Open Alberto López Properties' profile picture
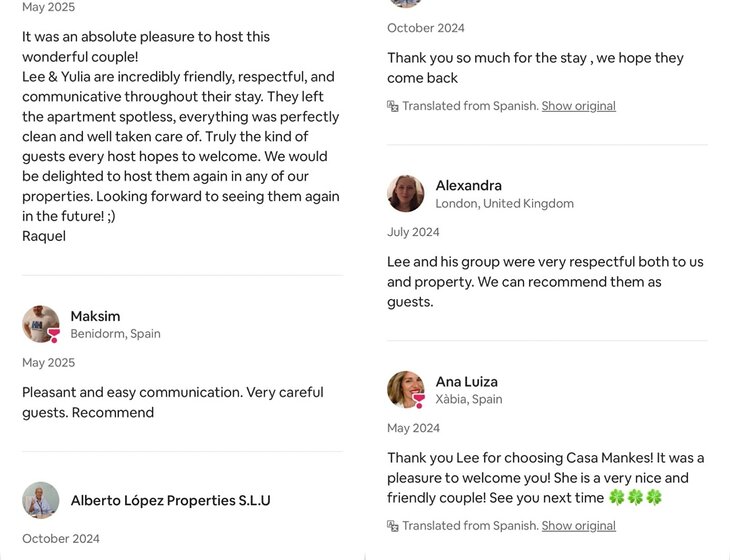Viewport: 730px width, 560px height. 40,500
